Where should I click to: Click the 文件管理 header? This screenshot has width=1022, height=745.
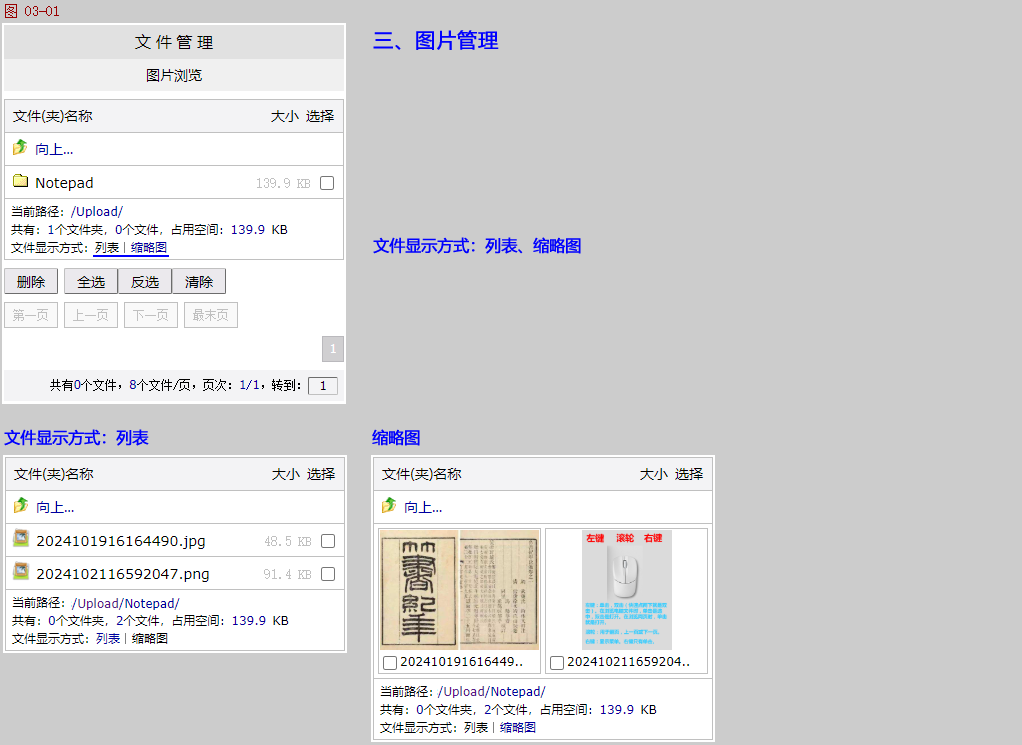(x=174, y=42)
